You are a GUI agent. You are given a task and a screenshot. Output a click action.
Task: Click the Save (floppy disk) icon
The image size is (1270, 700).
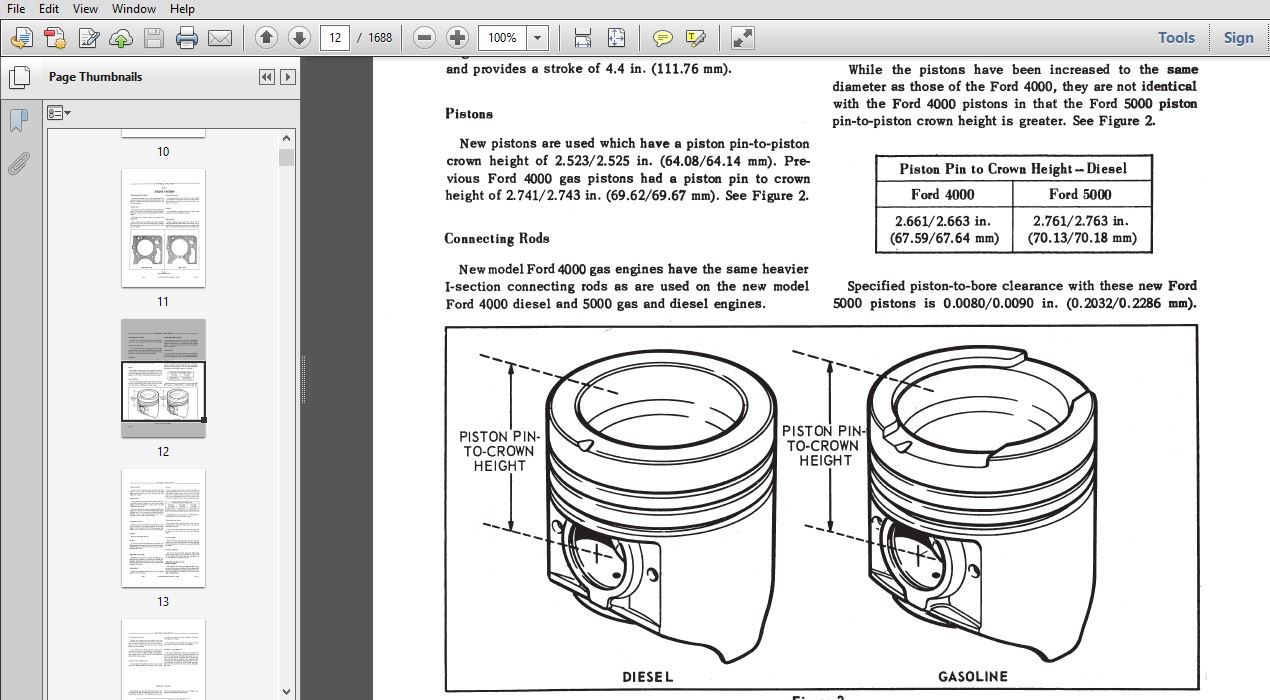point(154,38)
